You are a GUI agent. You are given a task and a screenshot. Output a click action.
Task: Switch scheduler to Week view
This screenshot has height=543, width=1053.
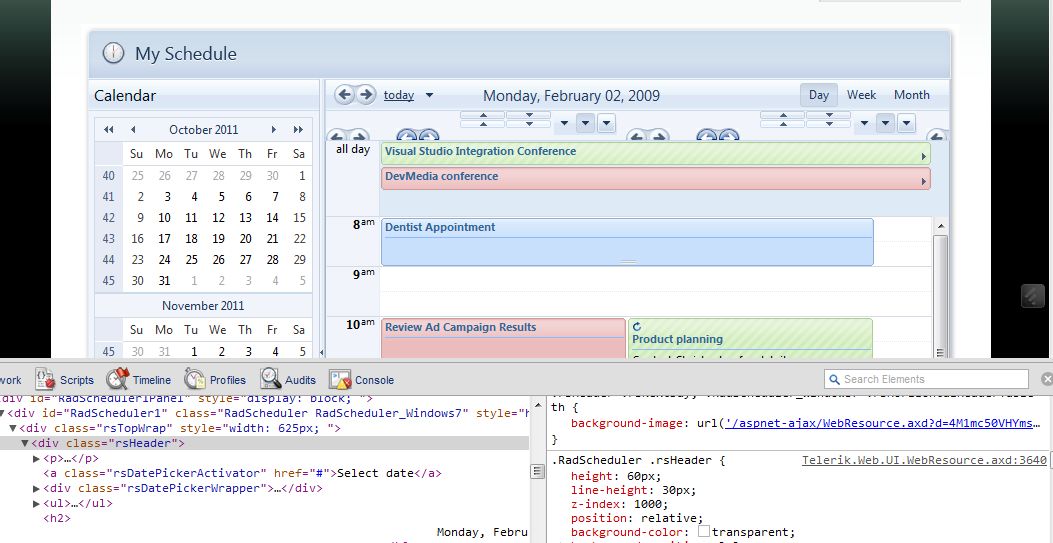point(861,95)
